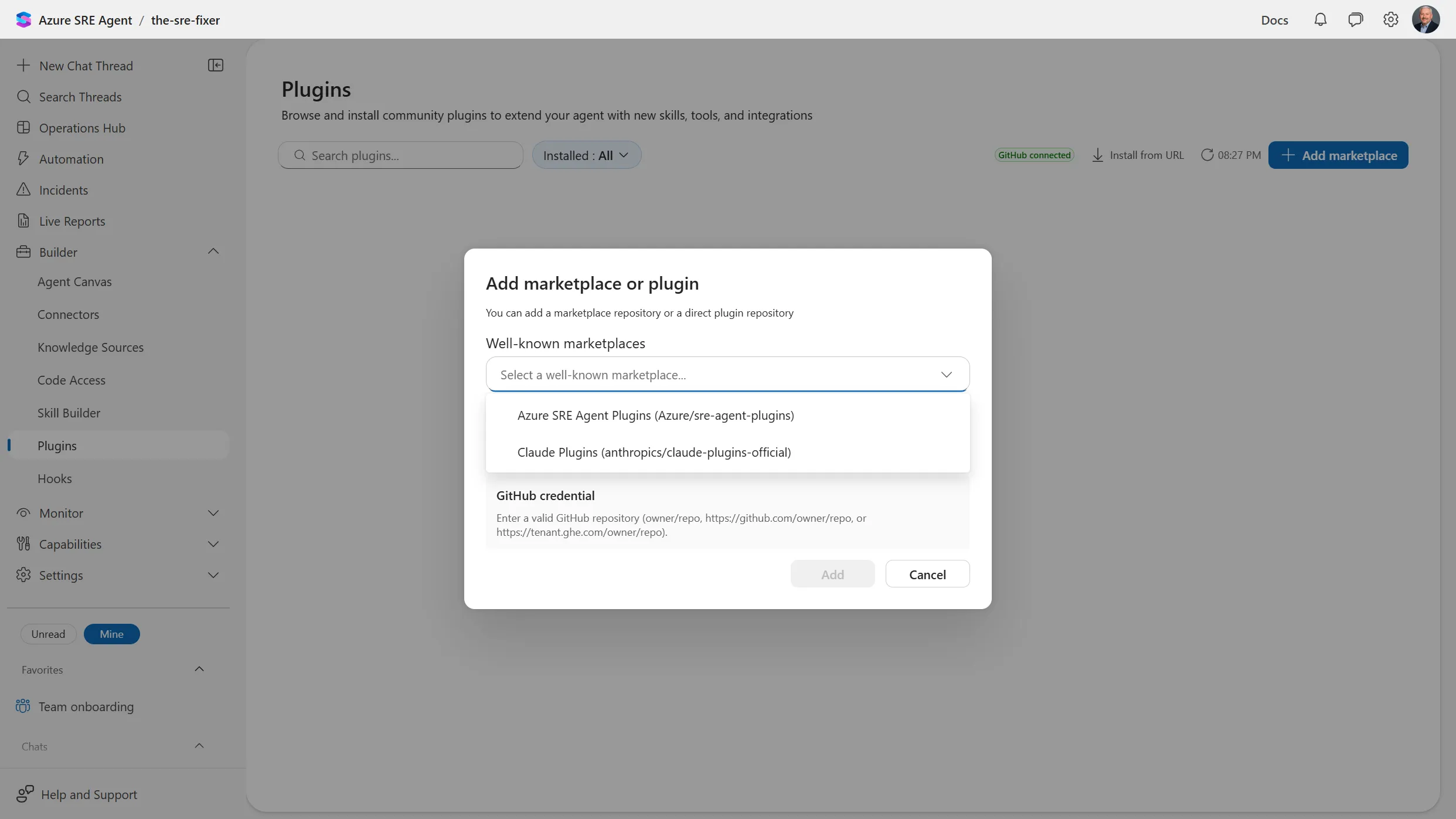Open Knowledge Sources page
The height and width of the screenshot is (819, 1456).
[x=90, y=347]
